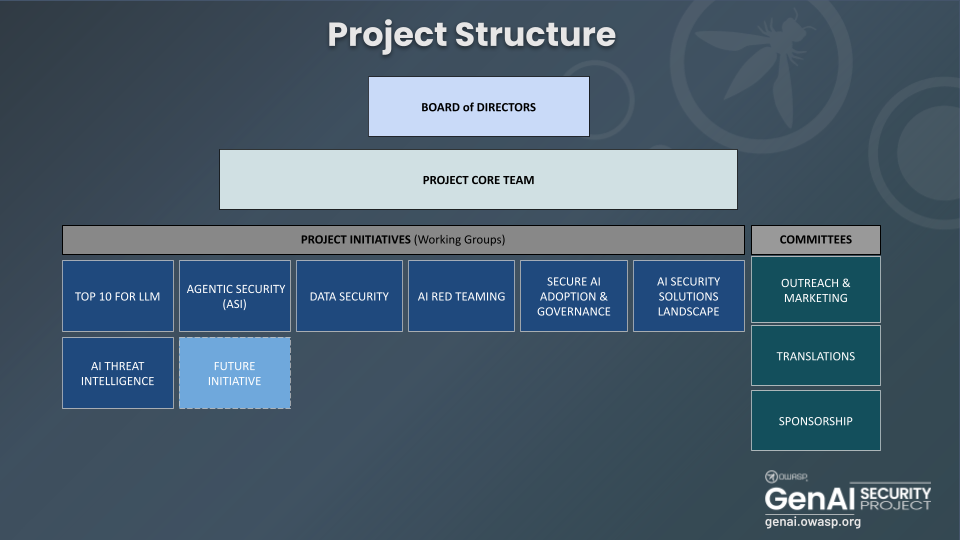Click the Project Structure title
The height and width of the screenshot is (540, 960).
[x=471, y=35]
